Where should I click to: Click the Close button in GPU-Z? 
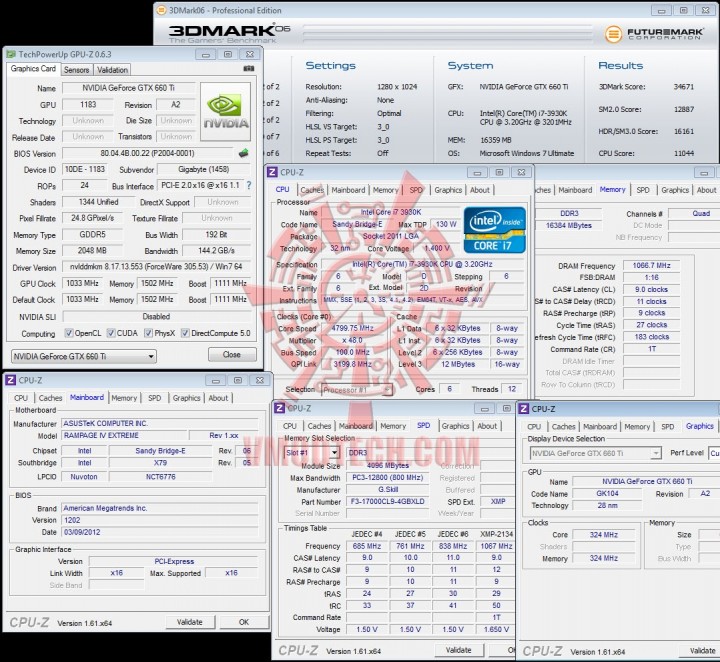click(x=232, y=354)
